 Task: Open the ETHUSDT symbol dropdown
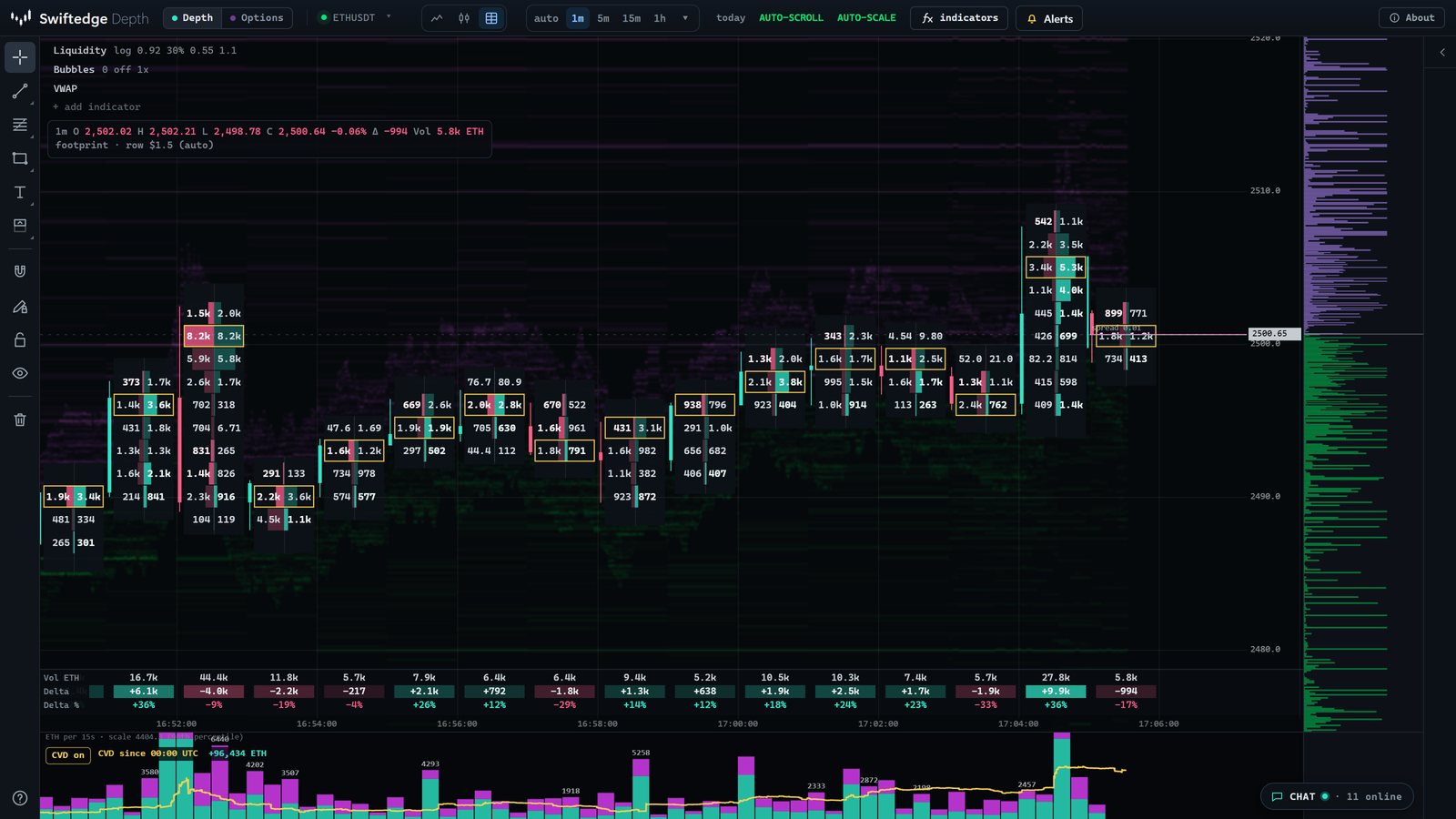pyautogui.click(x=355, y=18)
